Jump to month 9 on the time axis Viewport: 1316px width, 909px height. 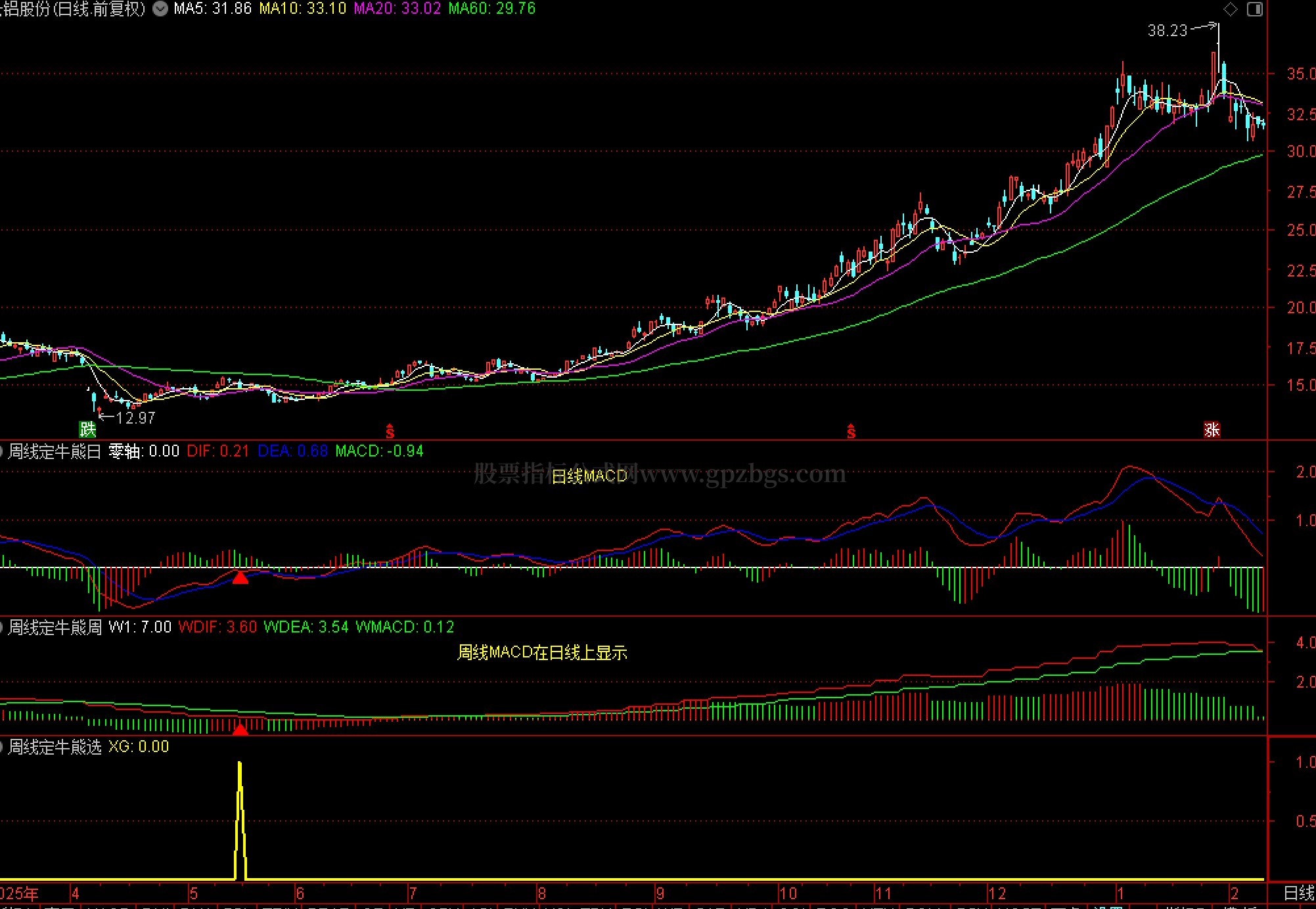point(660,894)
